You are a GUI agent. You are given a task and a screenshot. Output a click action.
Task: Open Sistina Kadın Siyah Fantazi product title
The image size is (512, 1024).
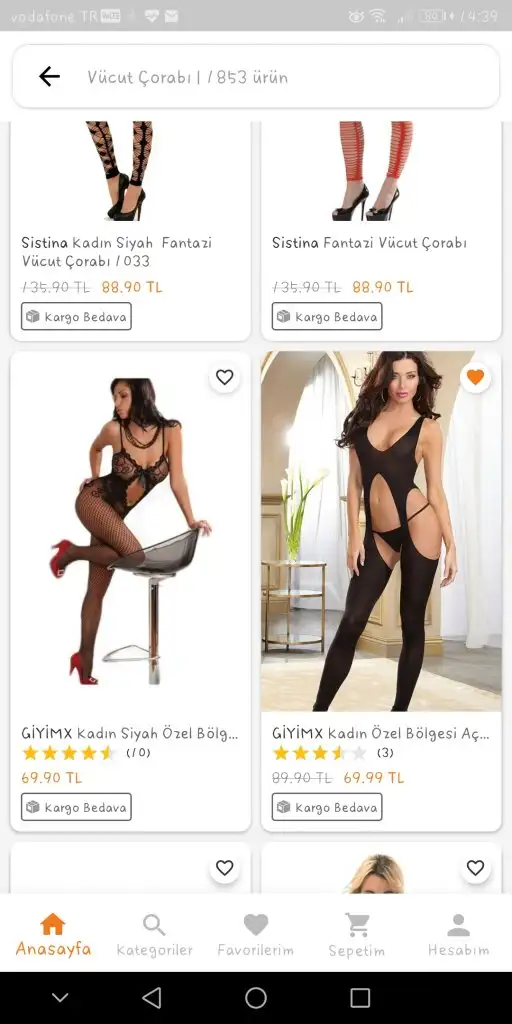tap(117, 252)
